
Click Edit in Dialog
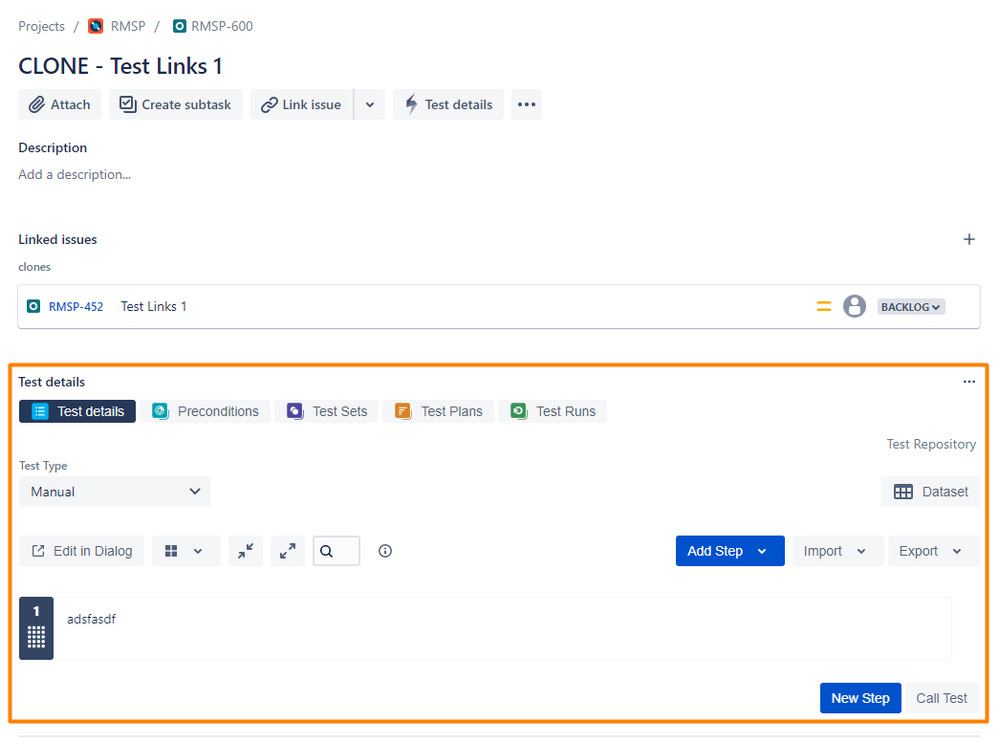coord(82,551)
